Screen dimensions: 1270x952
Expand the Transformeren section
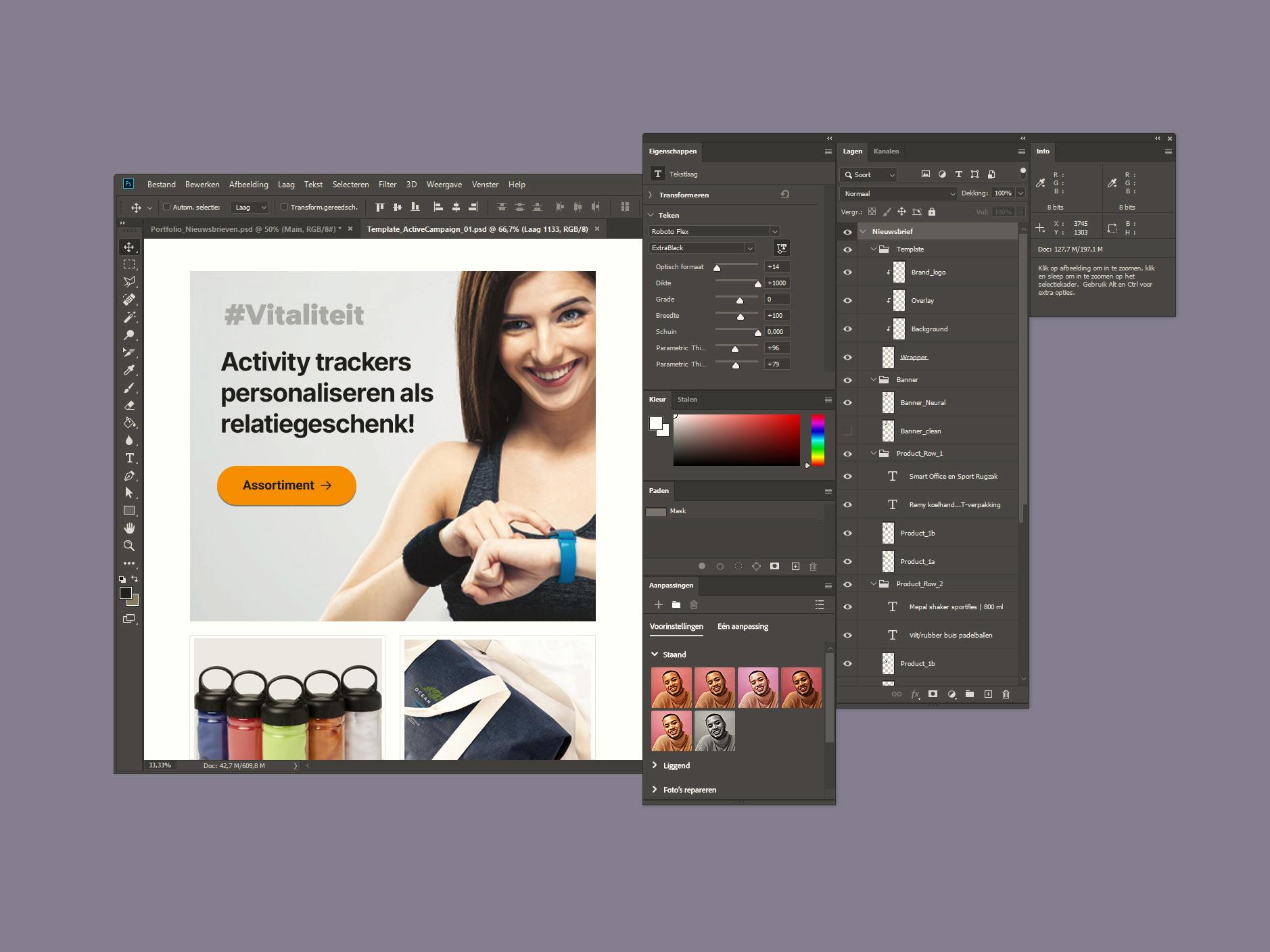651,195
